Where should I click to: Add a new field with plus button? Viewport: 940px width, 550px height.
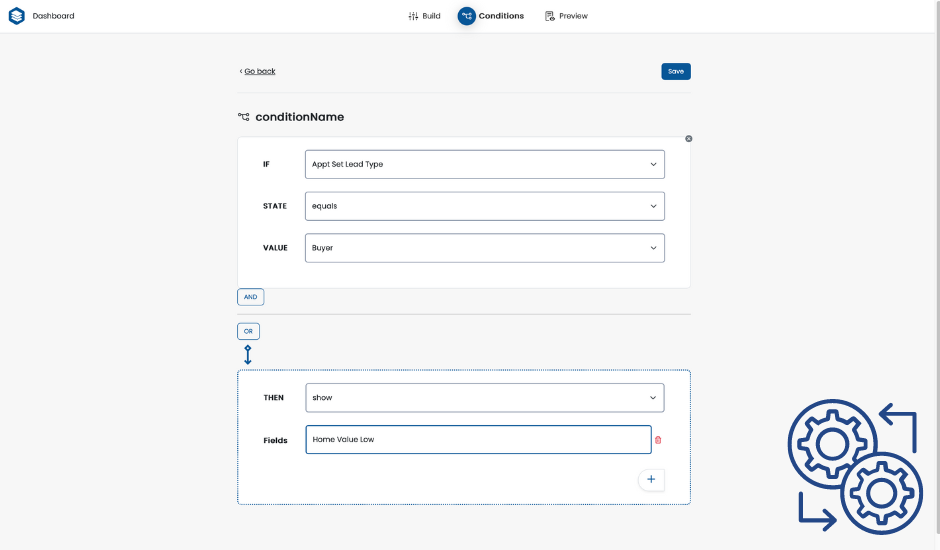tap(651, 480)
